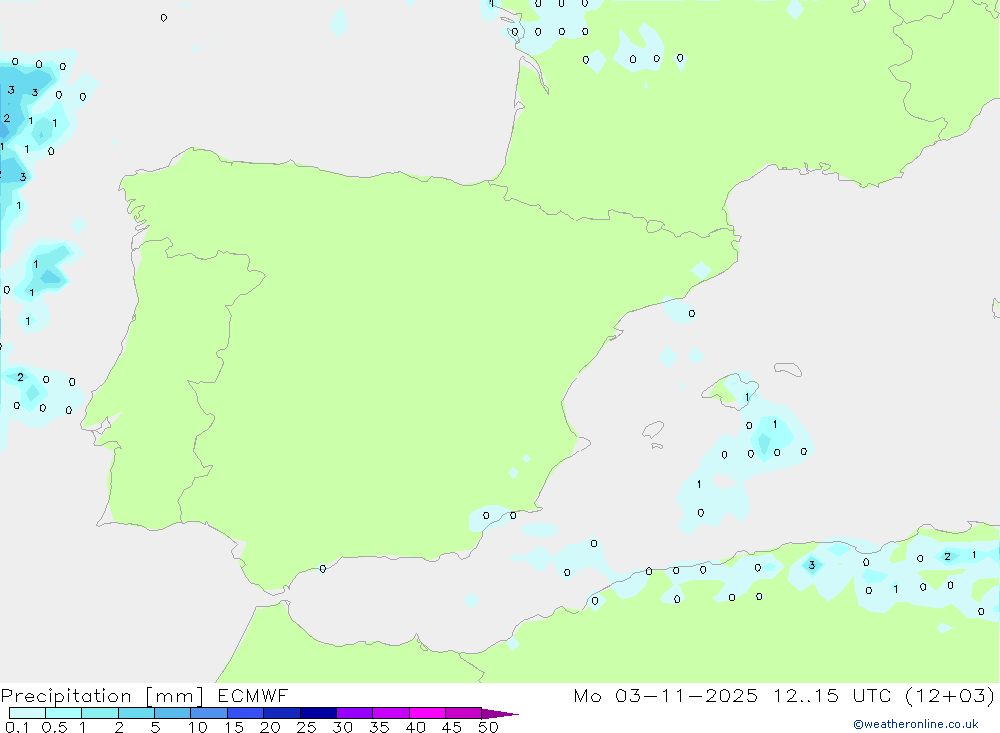The width and height of the screenshot is (1000, 733).
Task: Click the swatch between 45 and 50
Action: tap(463, 713)
